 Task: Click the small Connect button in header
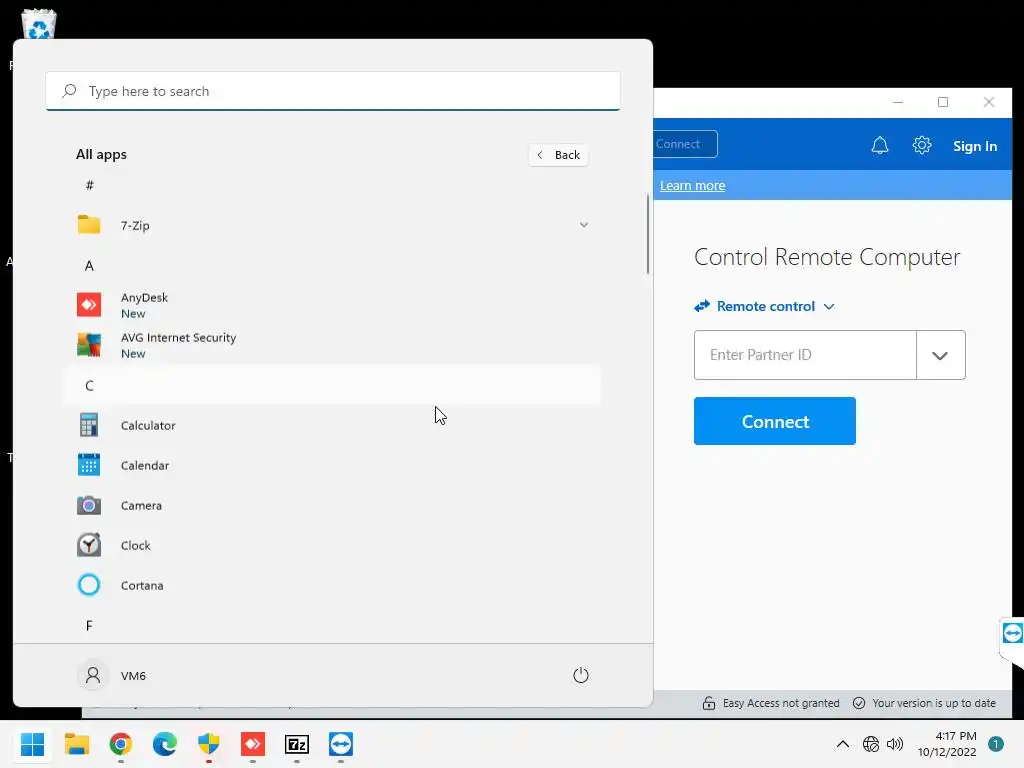pos(685,144)
